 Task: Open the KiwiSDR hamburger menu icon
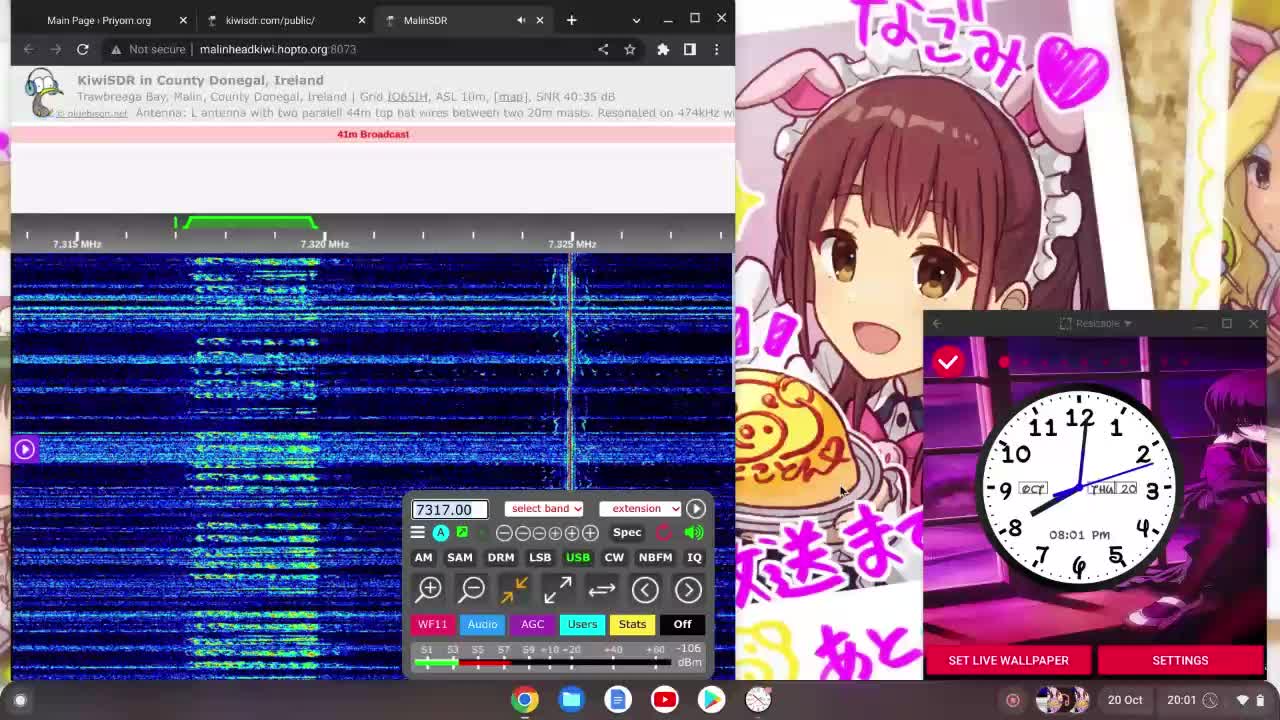[418, 532]
